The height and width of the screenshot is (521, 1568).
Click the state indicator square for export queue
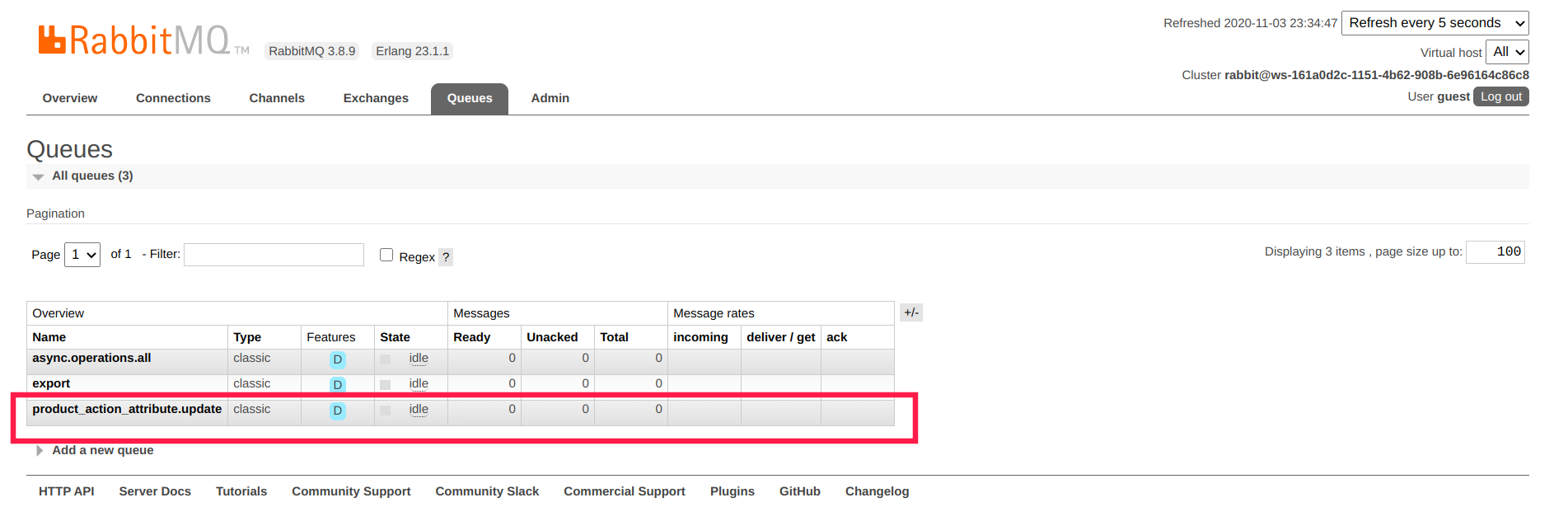385,385
